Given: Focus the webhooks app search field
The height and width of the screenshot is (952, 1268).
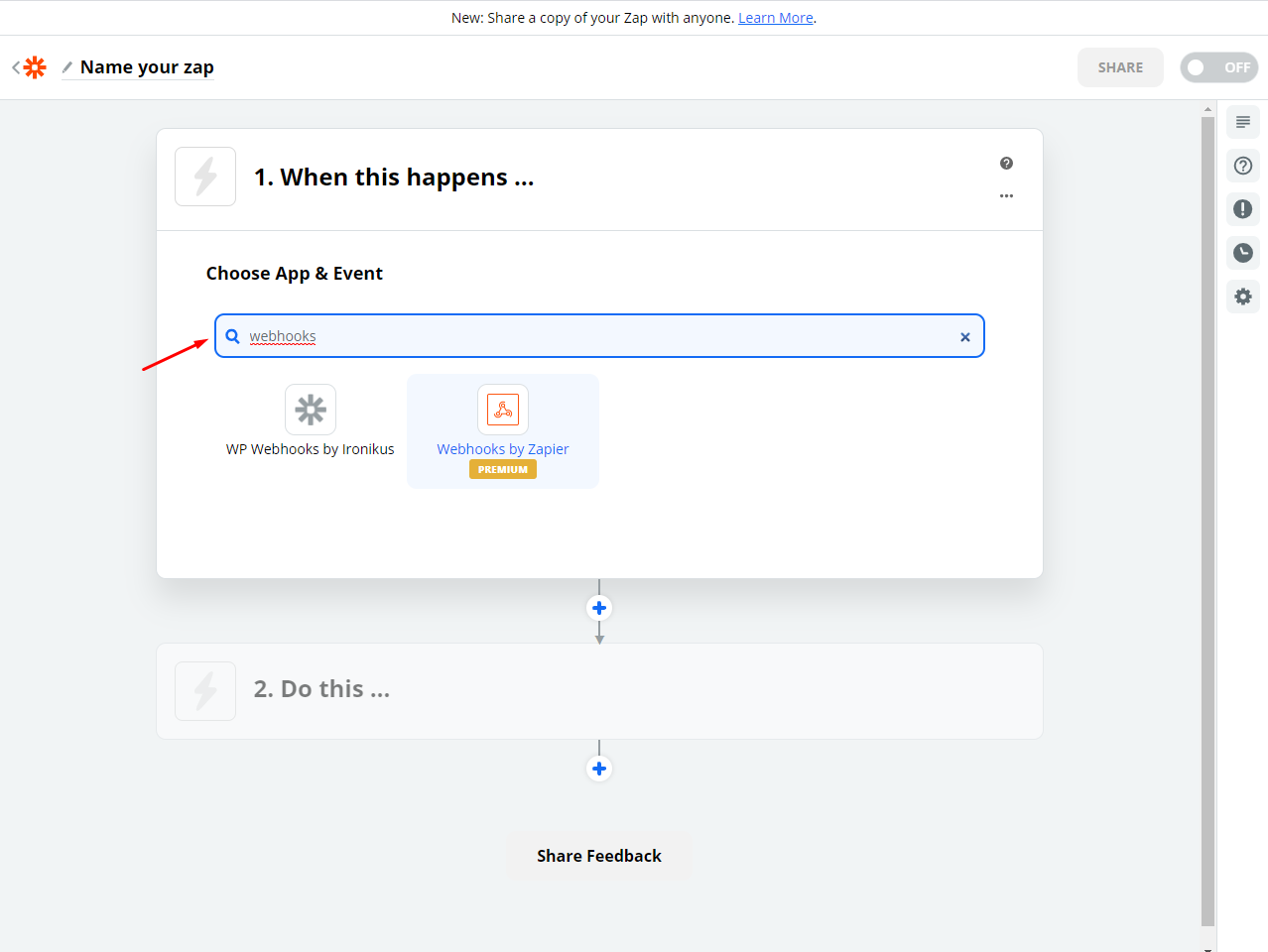Looking at the screenshot, I should coord(599,336).
